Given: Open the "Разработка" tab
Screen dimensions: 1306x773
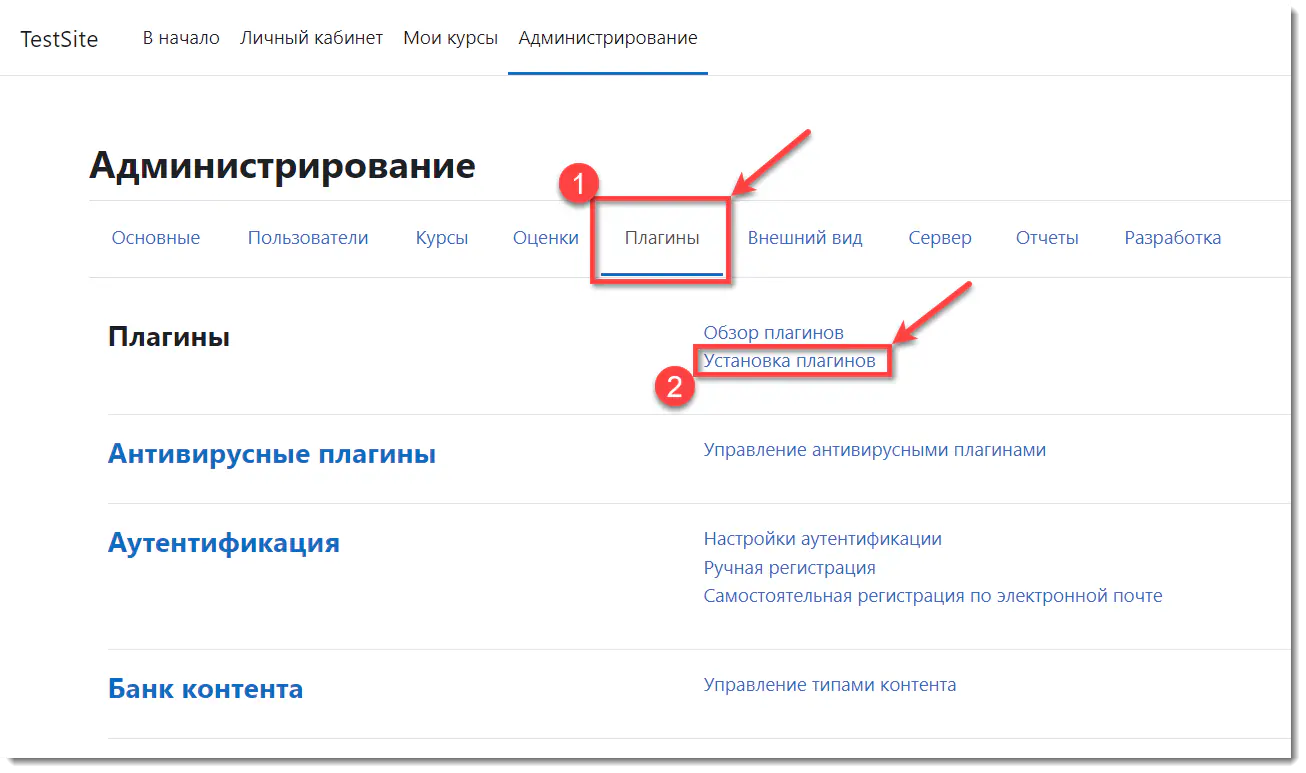Looking at the screenshot, I should tap(1172, 238).
